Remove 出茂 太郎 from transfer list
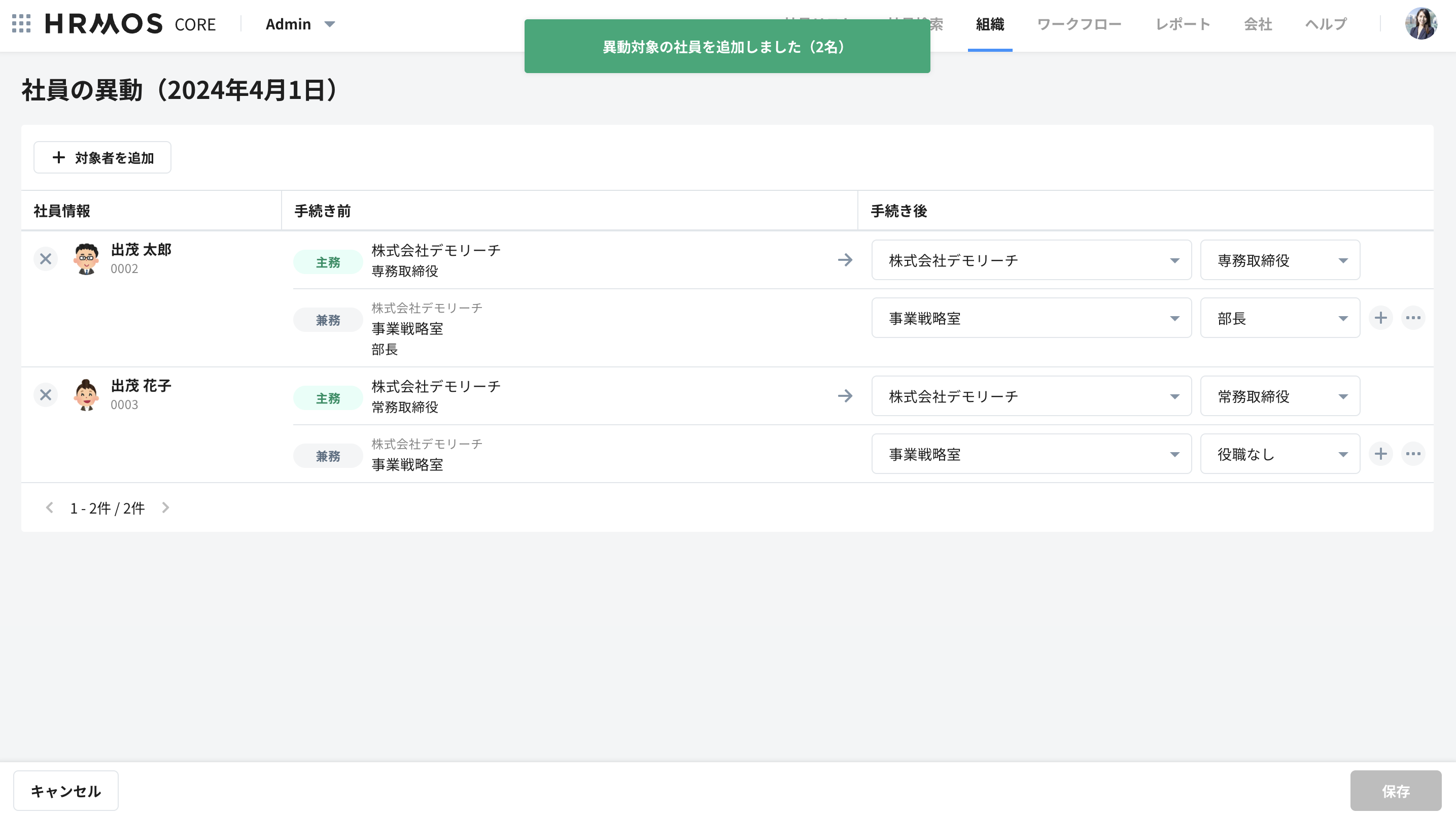The height and width of the screenshot is (815, 1456). point(46,259)
